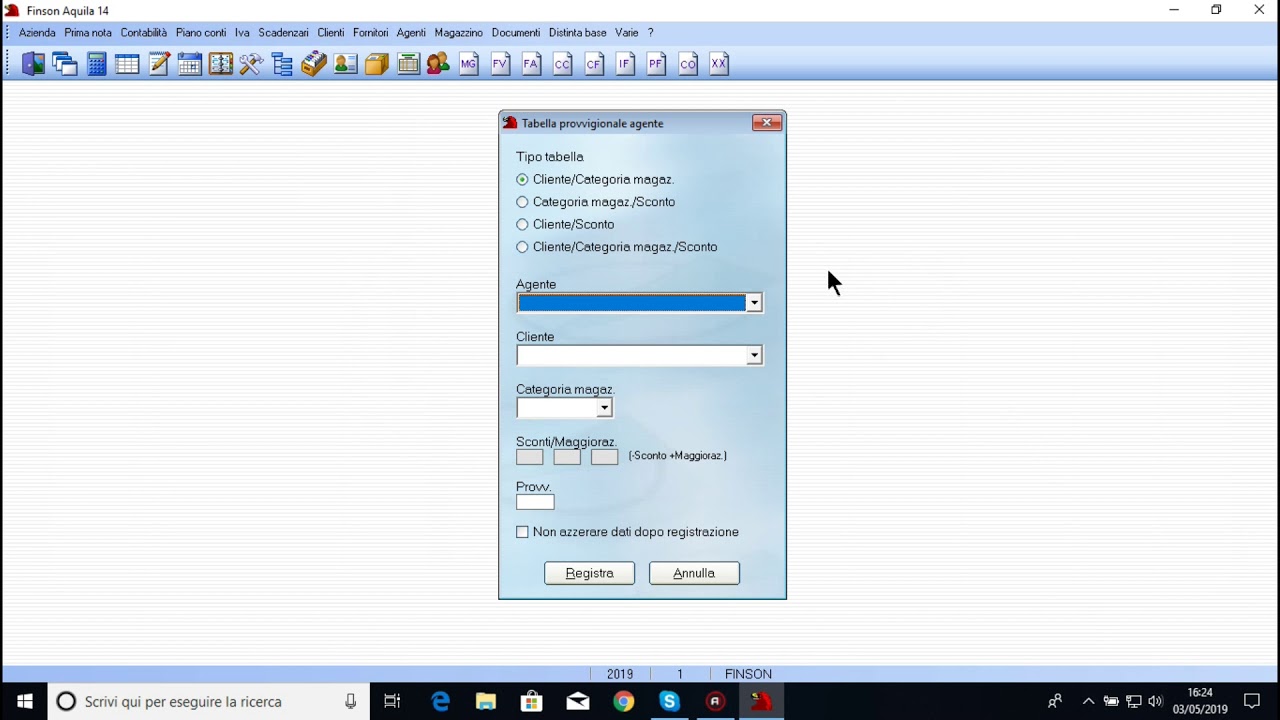Open the Contabilità menu
The height and width of the screenshot is (720, 1280).
pyautogui.click(x=144, y=33)
